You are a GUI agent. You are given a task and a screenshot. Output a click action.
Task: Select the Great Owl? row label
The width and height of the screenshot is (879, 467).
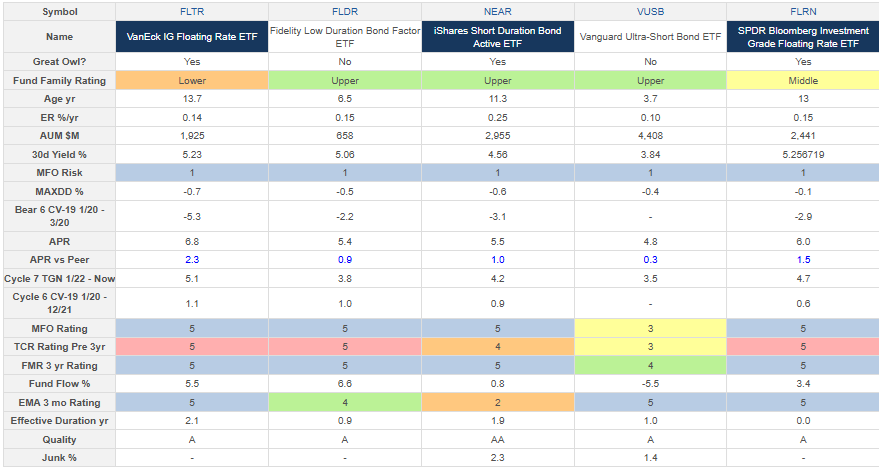[58, 61]
